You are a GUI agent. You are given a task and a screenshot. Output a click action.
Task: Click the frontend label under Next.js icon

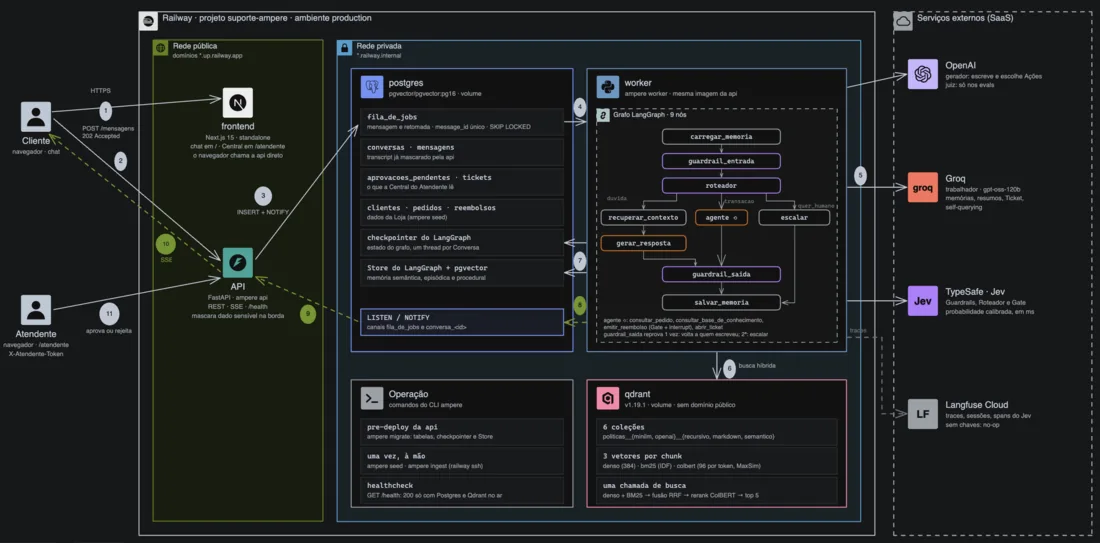coord(238,128)
